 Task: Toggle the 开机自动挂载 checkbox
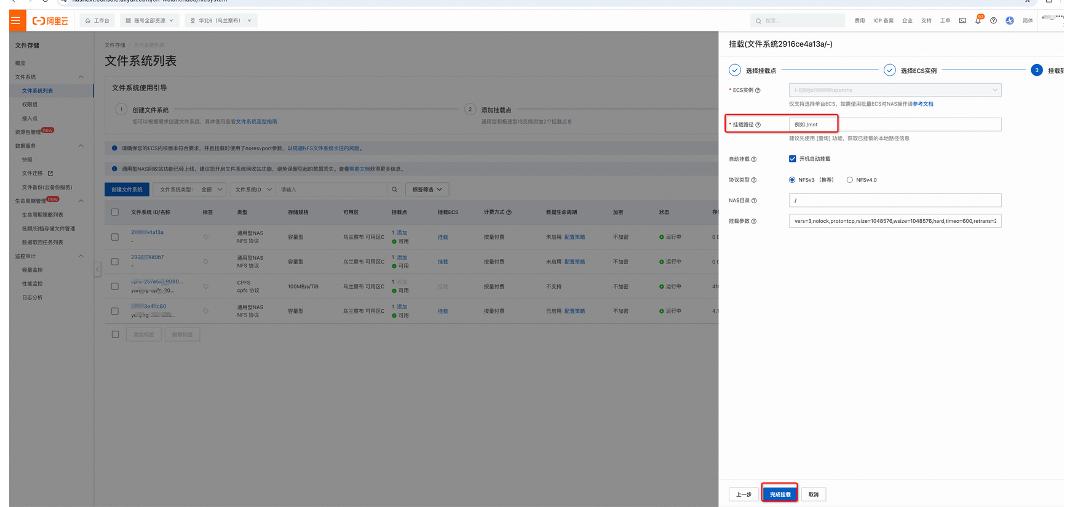click(792, 159)
